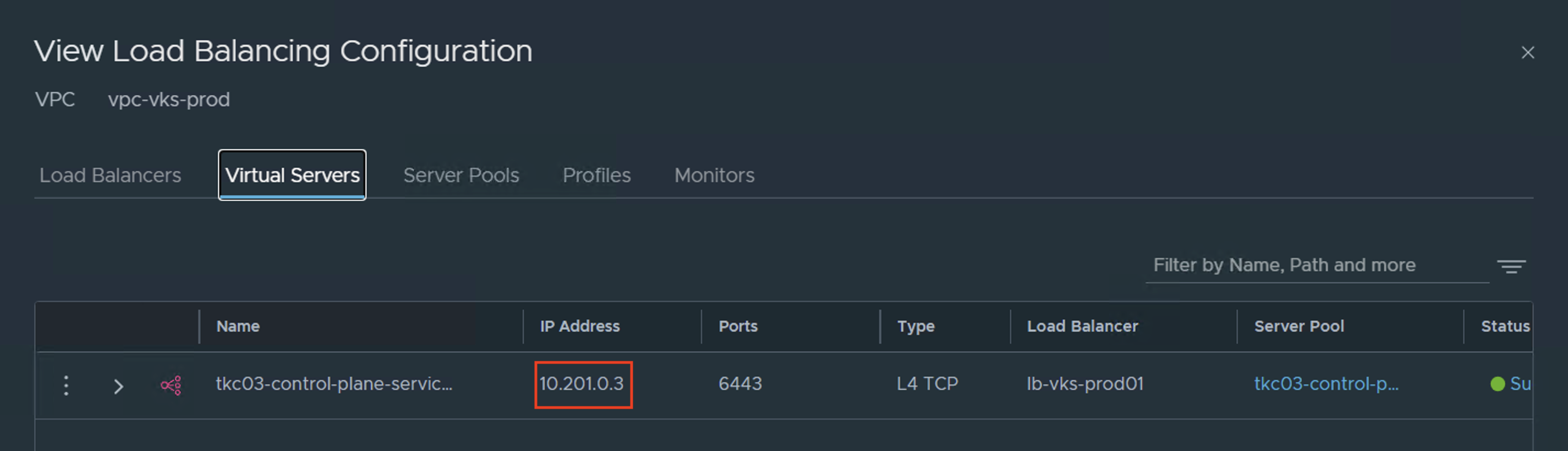This screenshot has width=1568, height=451.
Task: Expand the tkc03-control-plane-service row chevron
Action: [x=118, y=386]
